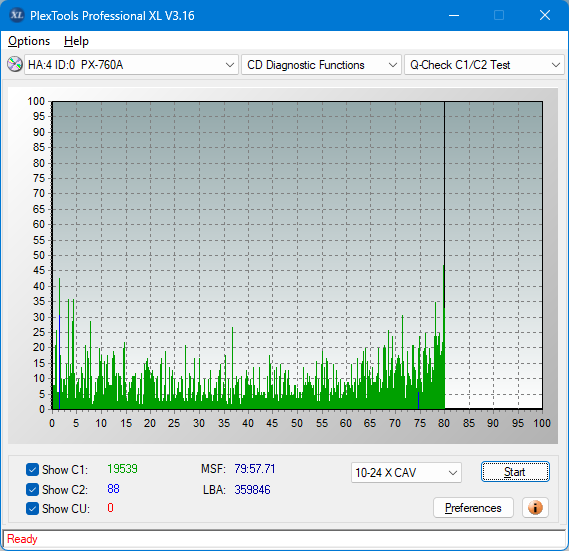Click the PlexTools XL app logo
This screenshot has width=569, height=551.
(17, 15)
